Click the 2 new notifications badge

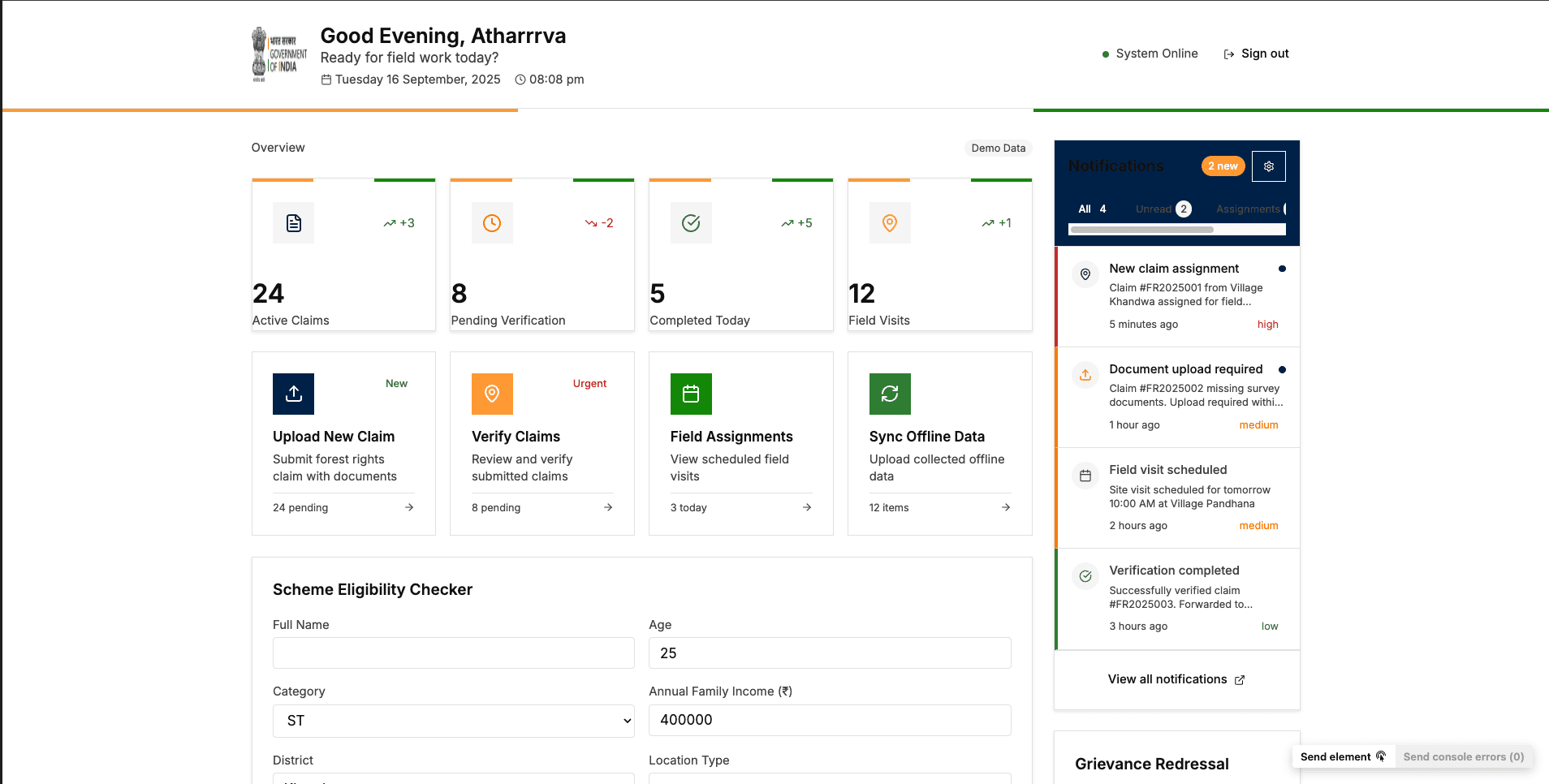coord(1223,166)
